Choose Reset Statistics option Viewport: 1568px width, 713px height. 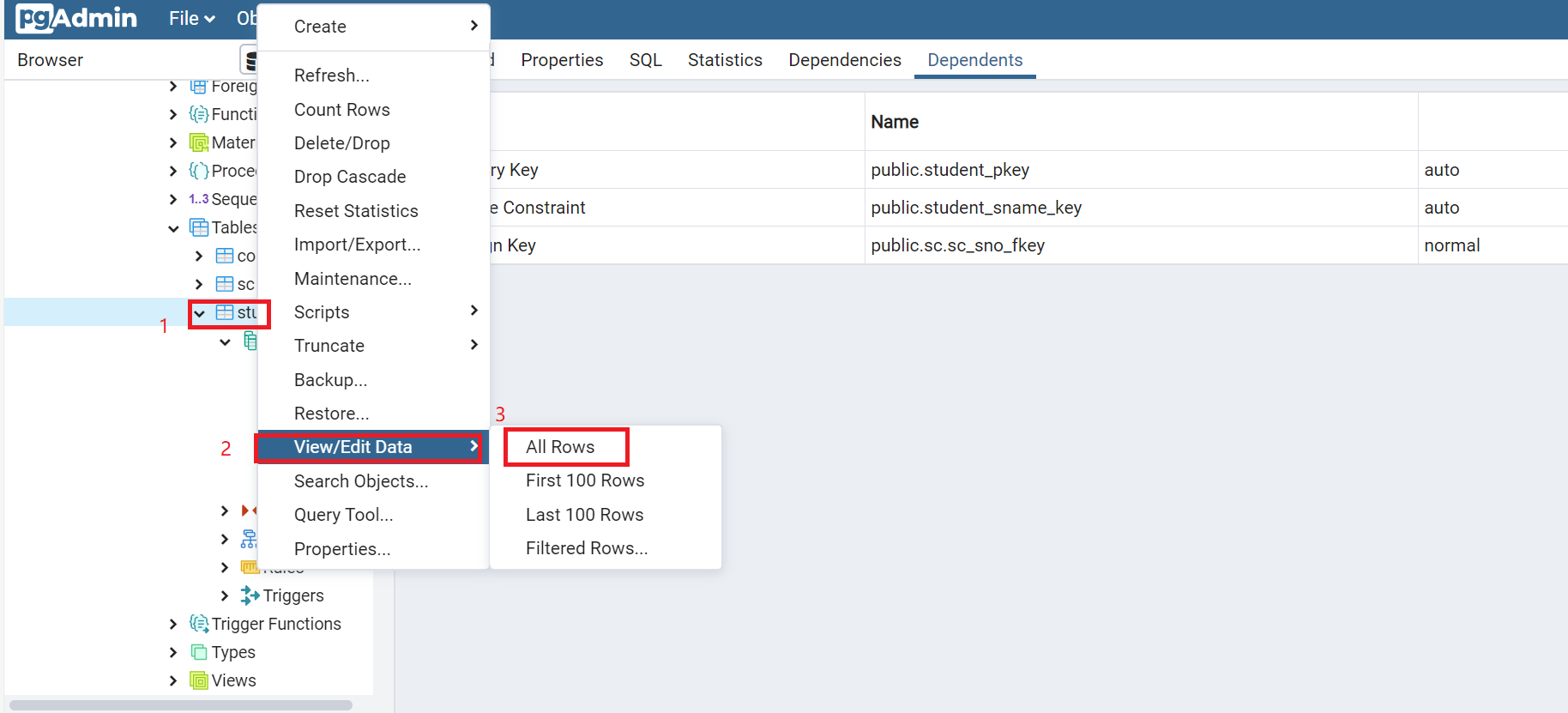374,211
